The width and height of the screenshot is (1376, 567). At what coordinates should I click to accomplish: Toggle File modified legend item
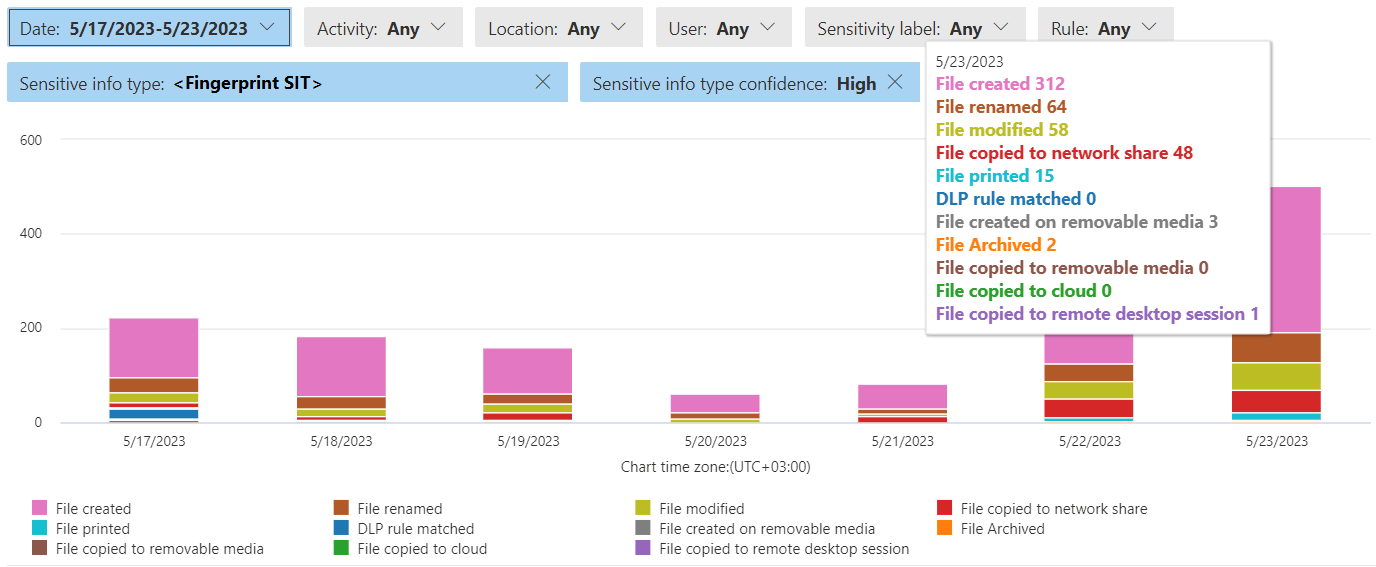643,508
